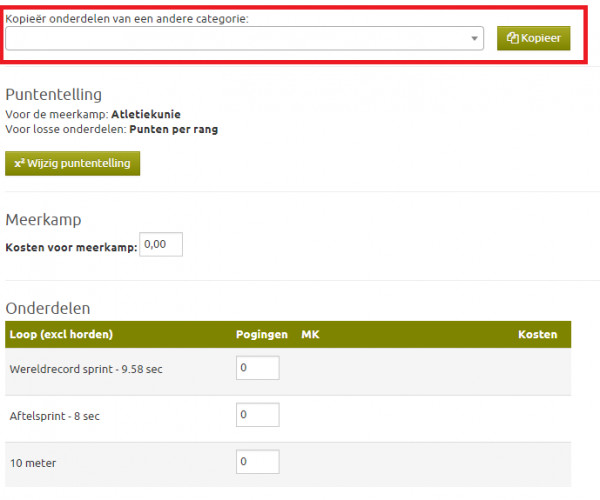Image resolution: width=600 pixels, height=500 pixels.
Task: Click the Kosten column header
Action: click(x=537, y=334)
